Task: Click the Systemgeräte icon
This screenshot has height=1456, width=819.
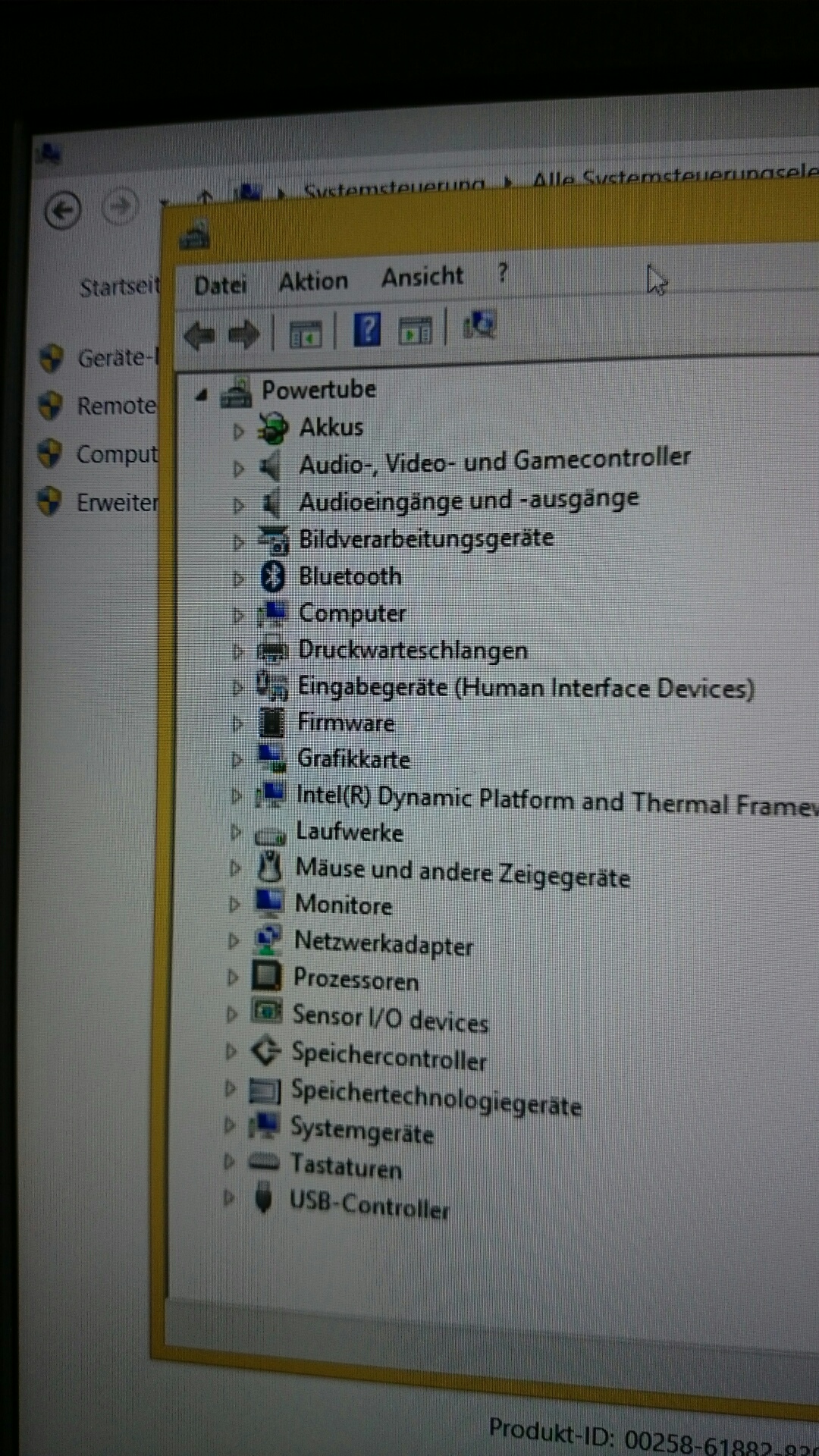Action: click(264, 1125)
